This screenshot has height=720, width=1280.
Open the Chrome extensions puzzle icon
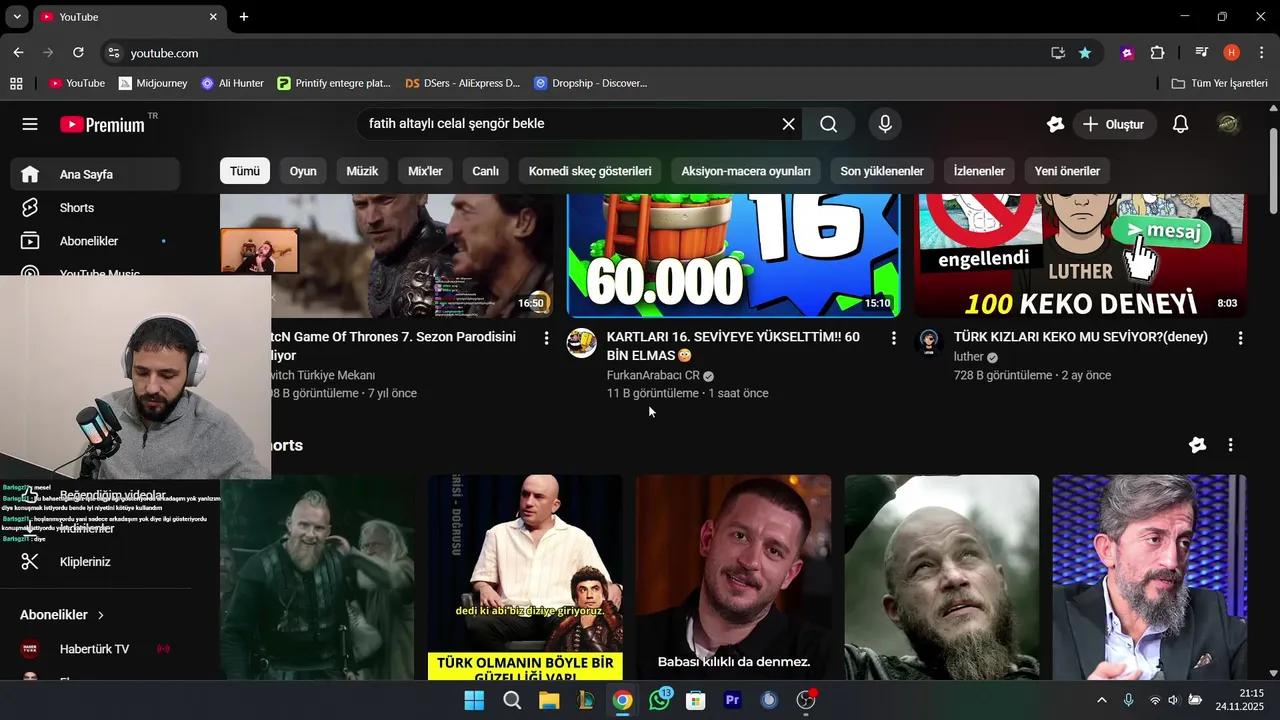click(1157, 53)
